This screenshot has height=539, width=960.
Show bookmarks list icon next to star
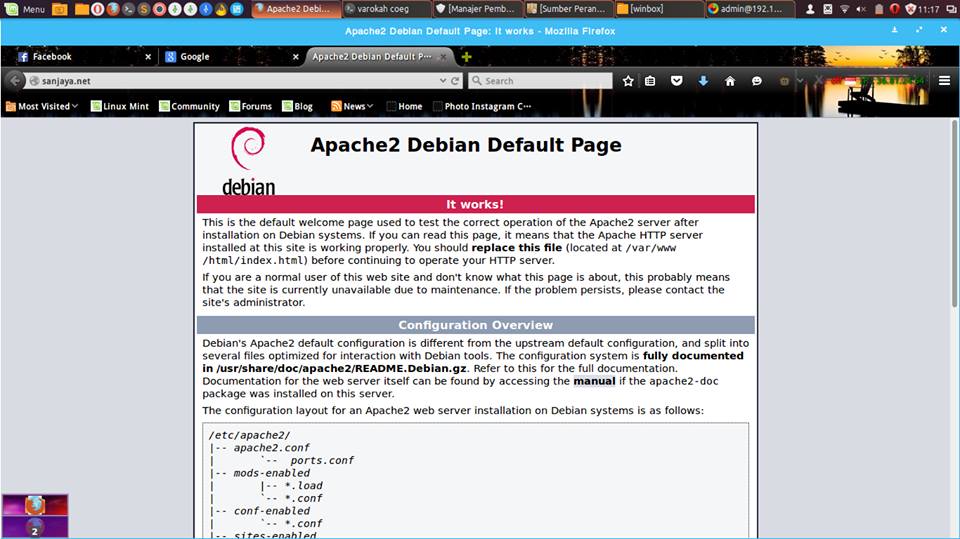[650, 81]
